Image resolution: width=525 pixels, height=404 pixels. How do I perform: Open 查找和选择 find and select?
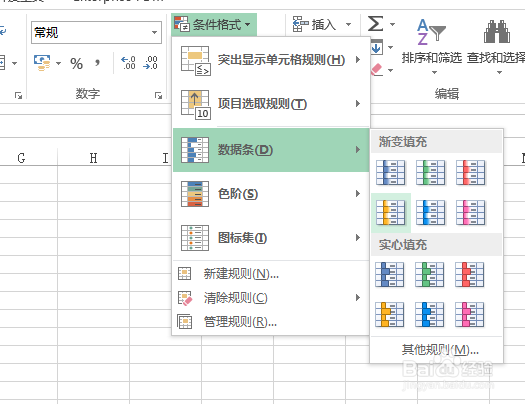point(497,47)
